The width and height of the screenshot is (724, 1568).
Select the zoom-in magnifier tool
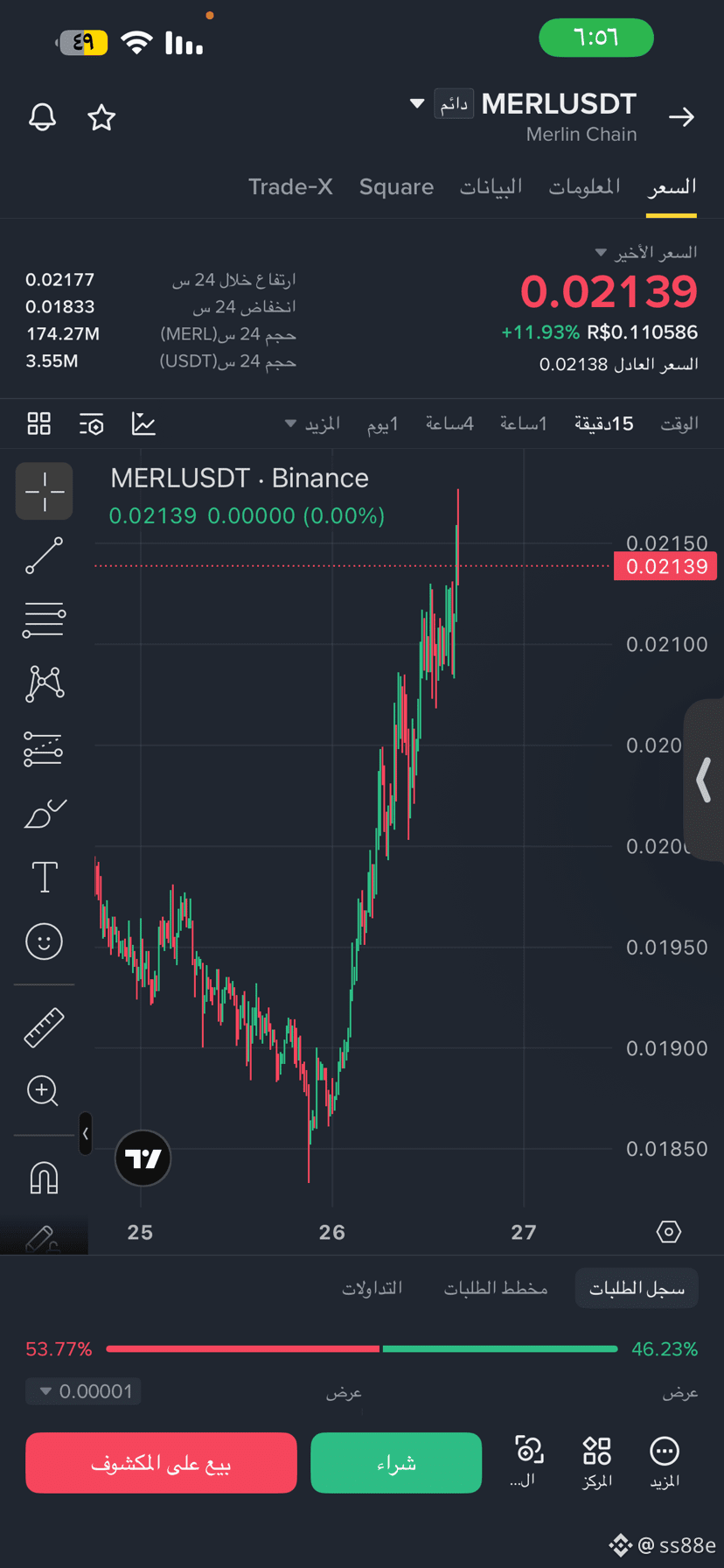coord(43,1091)
